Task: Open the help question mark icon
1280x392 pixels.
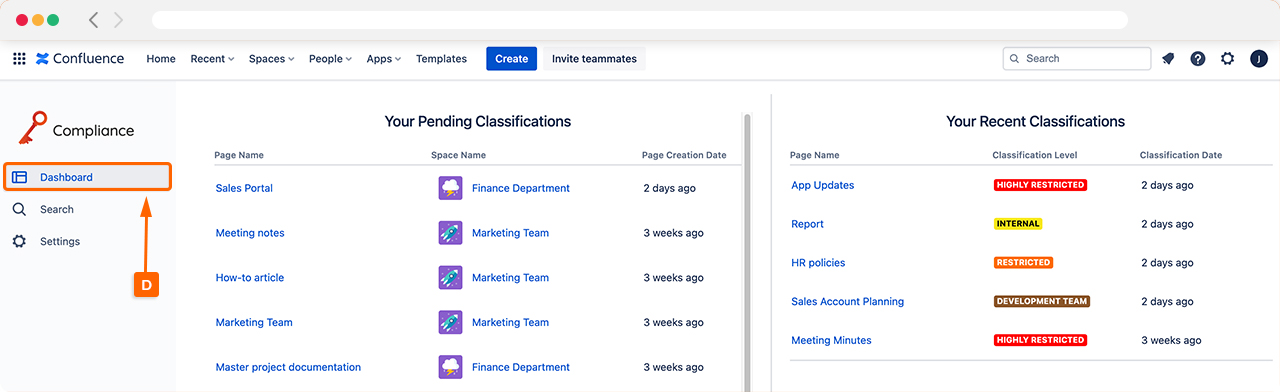Action: pos(1198,59)
